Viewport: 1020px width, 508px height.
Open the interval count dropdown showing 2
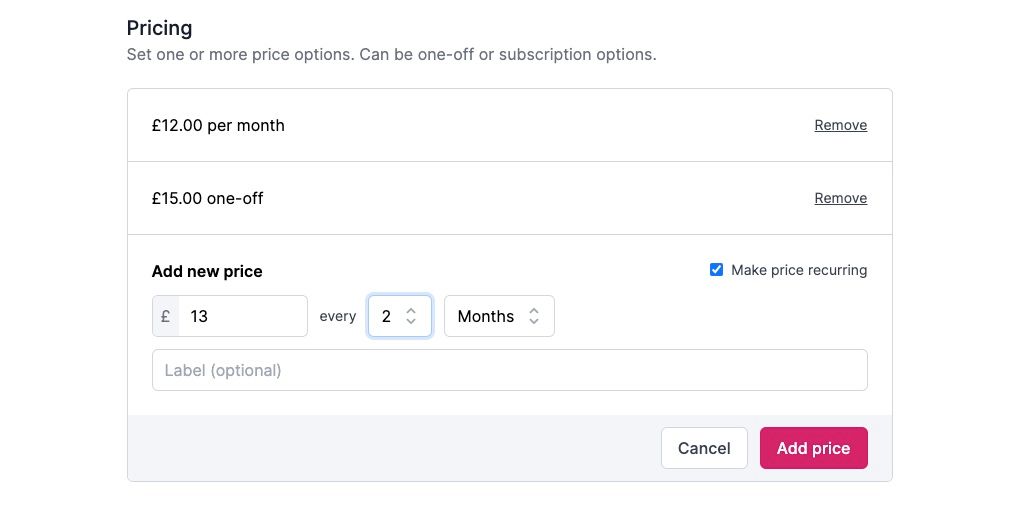point(398,316)
